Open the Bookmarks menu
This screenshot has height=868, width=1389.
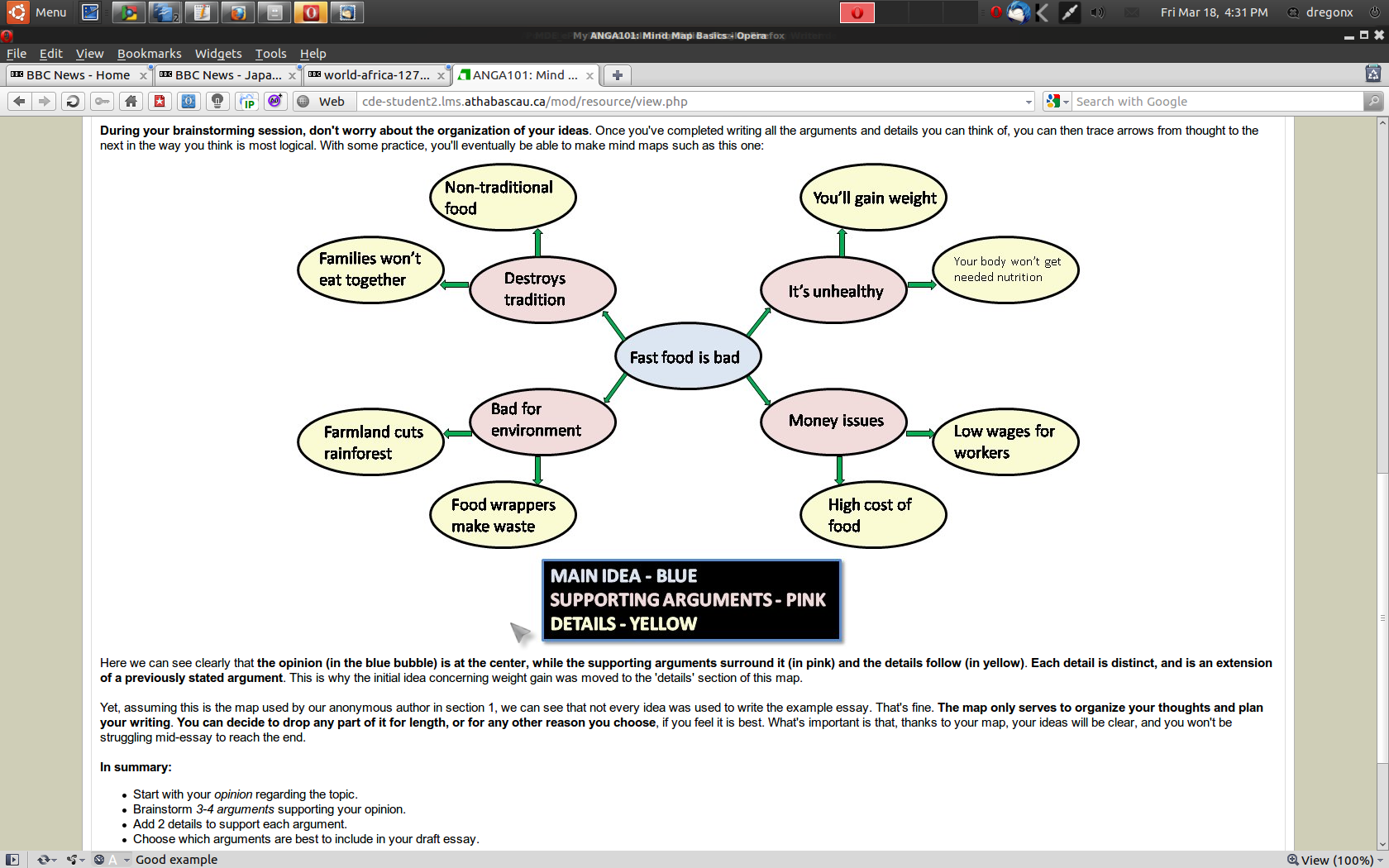click(x=149, y=54)
